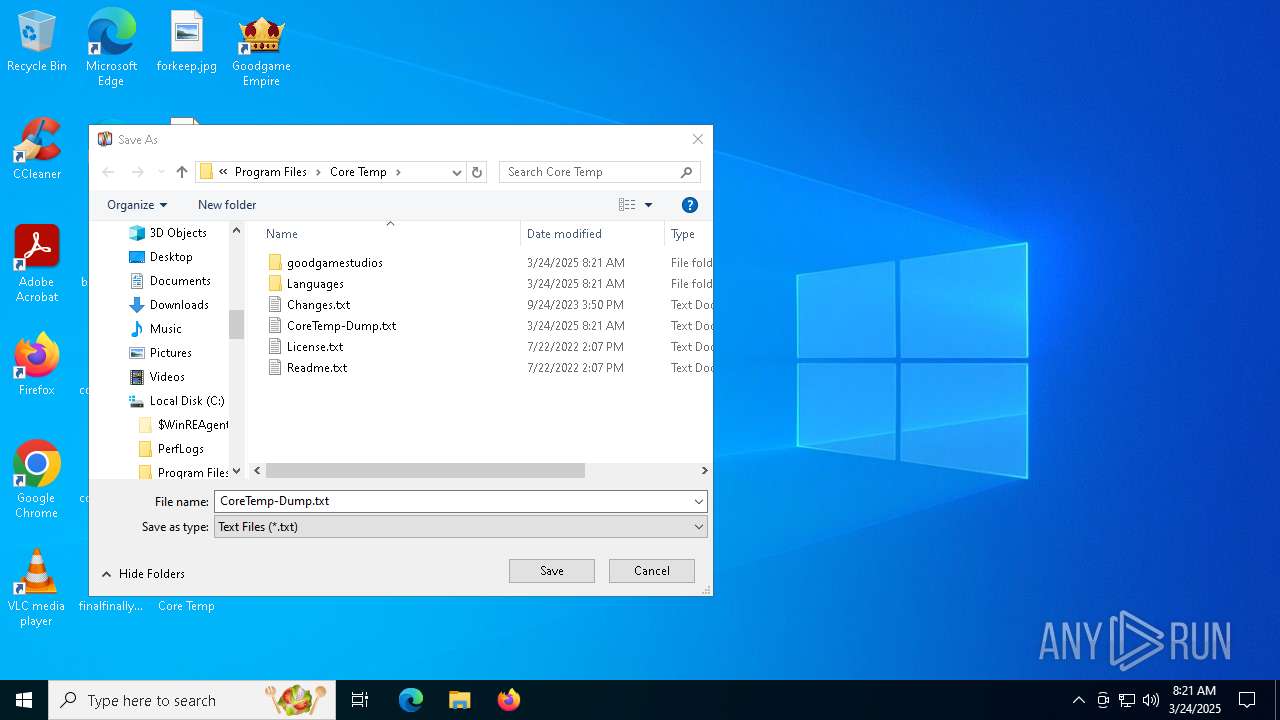Viewport: 1280px width, 720px height.
Task: Change the file view layout icon
Action: point(627,205)
